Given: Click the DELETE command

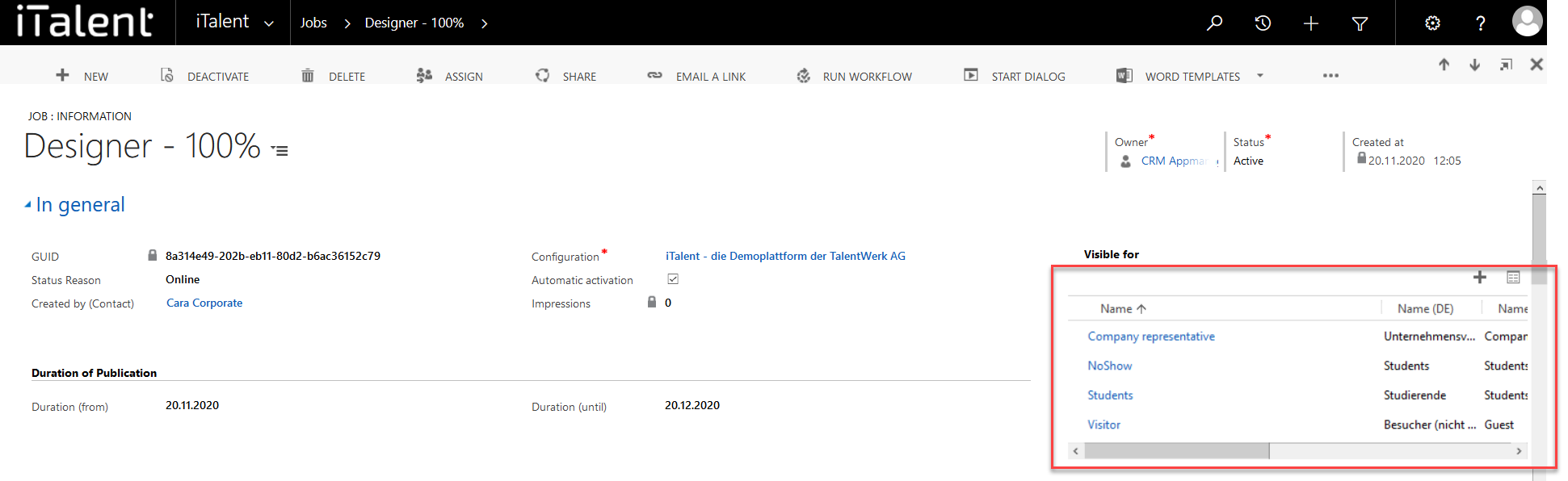Looking at the screenshot, I should 333,76.
